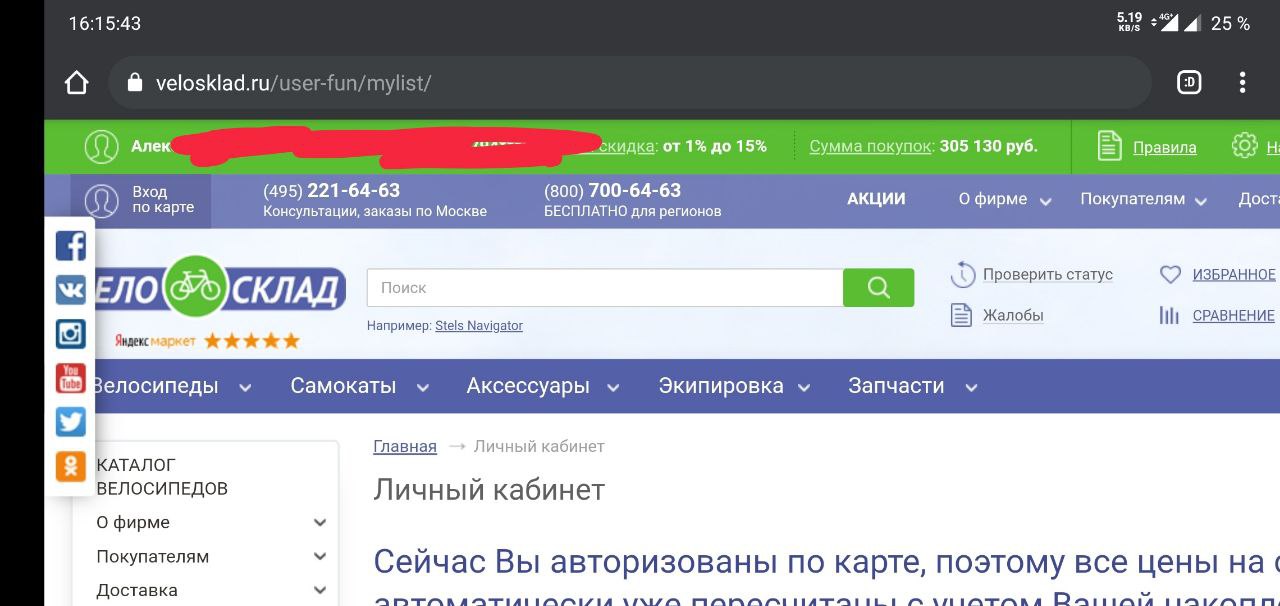The width and height of the screenshot is (1280, 606).
Task: Click the Яндекс Маркет rating stars
Action: click(252, 341)
